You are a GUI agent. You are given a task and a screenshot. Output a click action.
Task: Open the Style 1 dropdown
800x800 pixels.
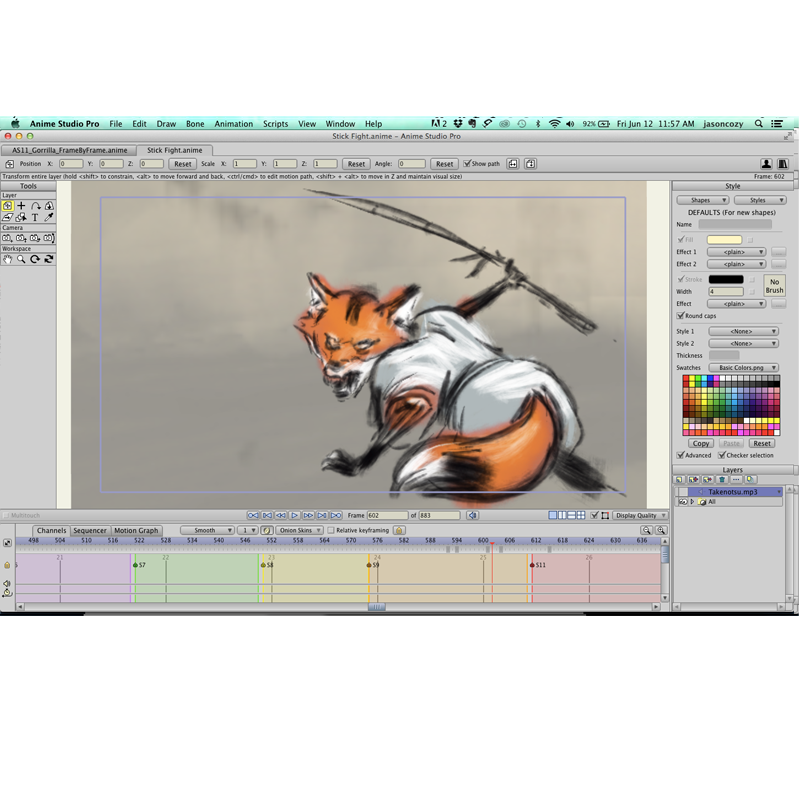(743, 331)
